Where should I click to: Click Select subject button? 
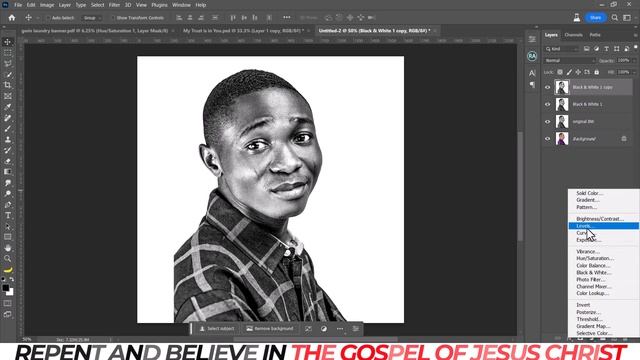coord(216,329)
